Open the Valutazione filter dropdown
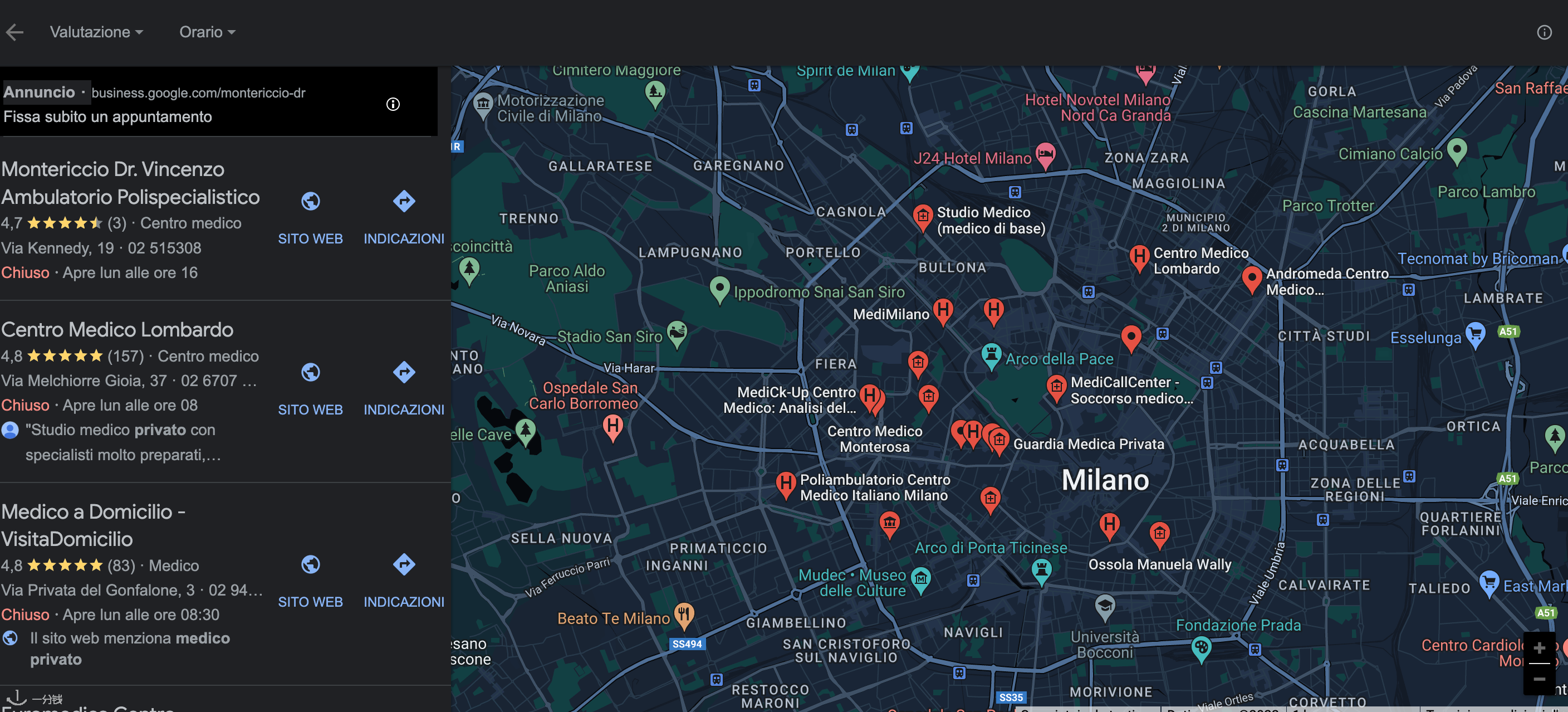This screenshot has width=1568, height=712. click(x=96, y=32)
